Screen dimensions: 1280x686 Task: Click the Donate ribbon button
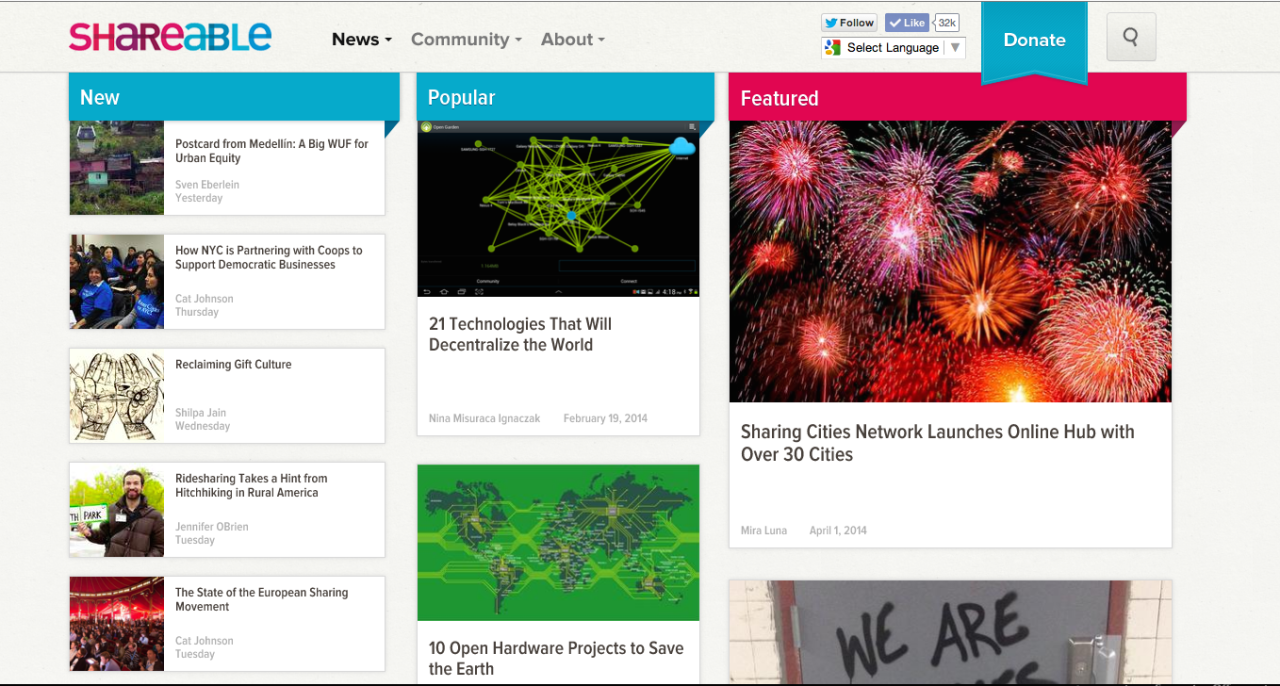[1034, 40]
